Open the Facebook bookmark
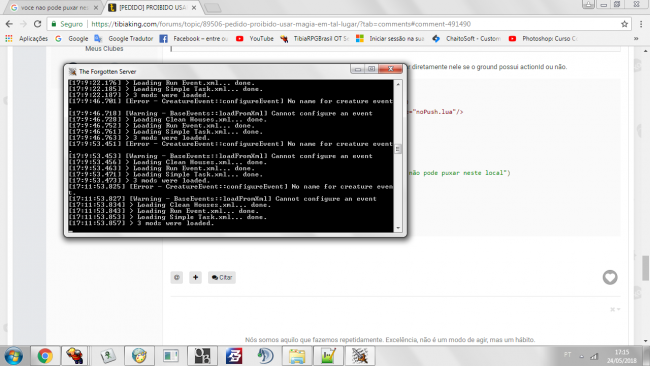 [194, 39]
